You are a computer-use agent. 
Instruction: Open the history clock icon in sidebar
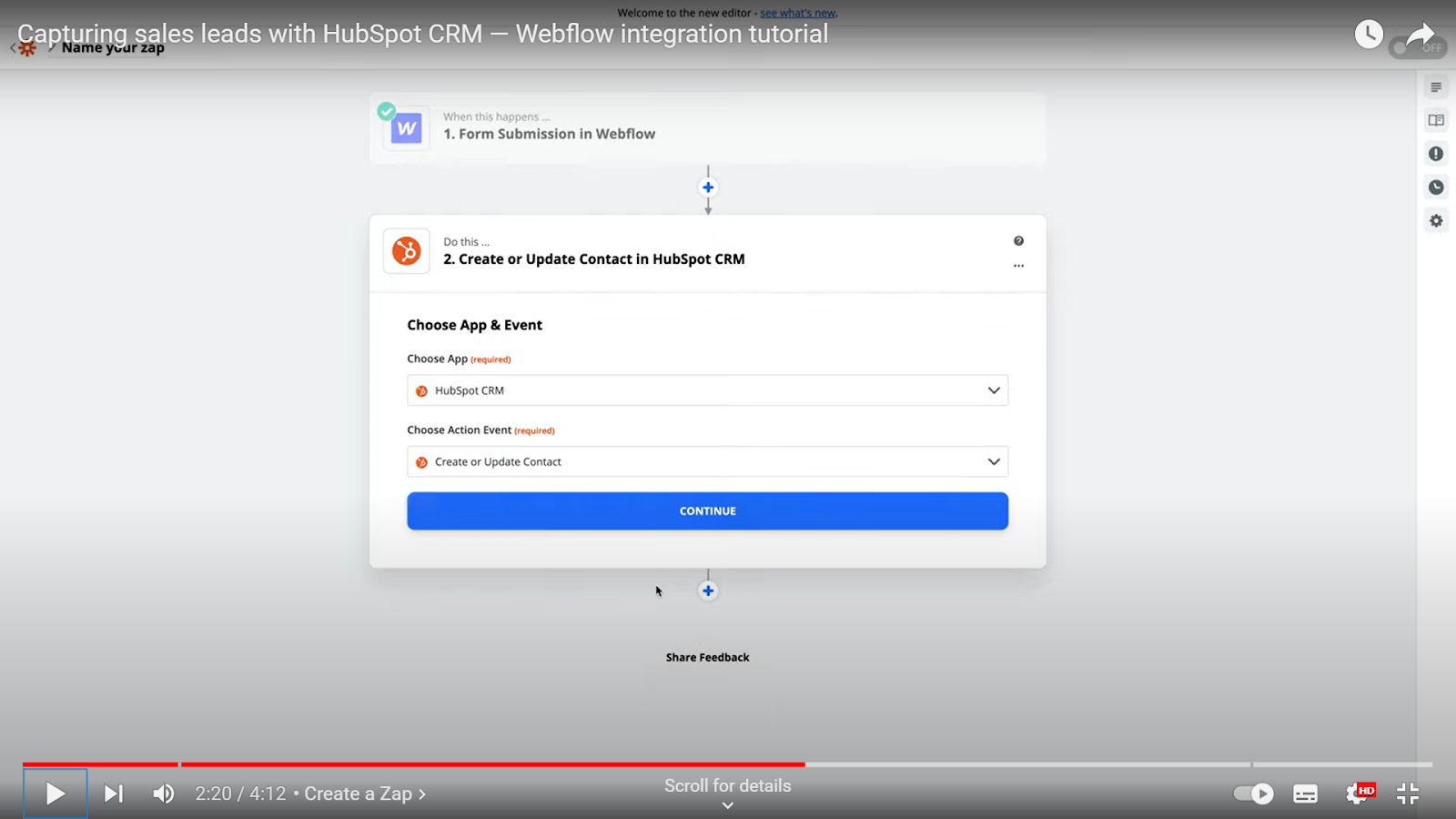pos(1436,187)
